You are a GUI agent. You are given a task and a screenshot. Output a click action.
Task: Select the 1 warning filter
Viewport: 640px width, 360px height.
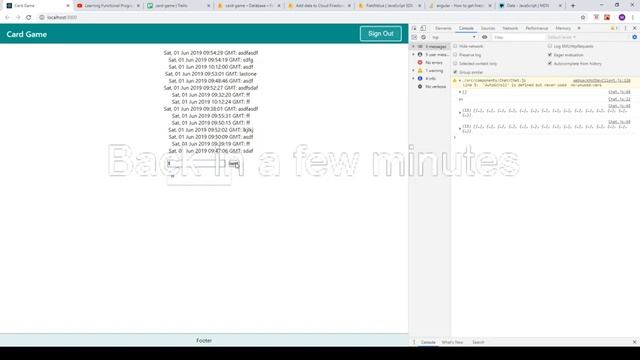coord(433,71)
